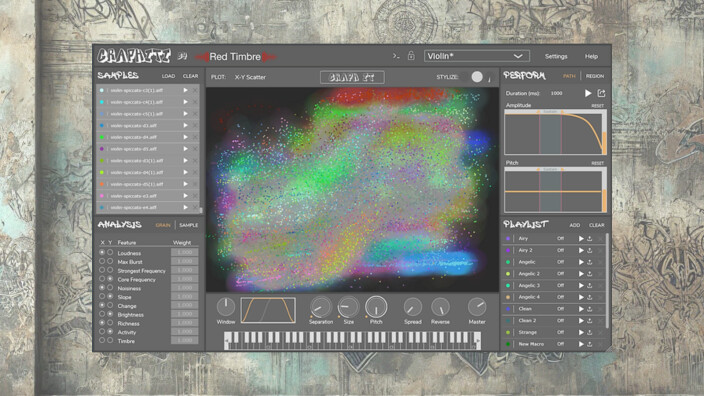Image resolution: width=704 pixels, height=396 pixels.
Task: Click the window shape envelope display
Action: pos(268,310)
